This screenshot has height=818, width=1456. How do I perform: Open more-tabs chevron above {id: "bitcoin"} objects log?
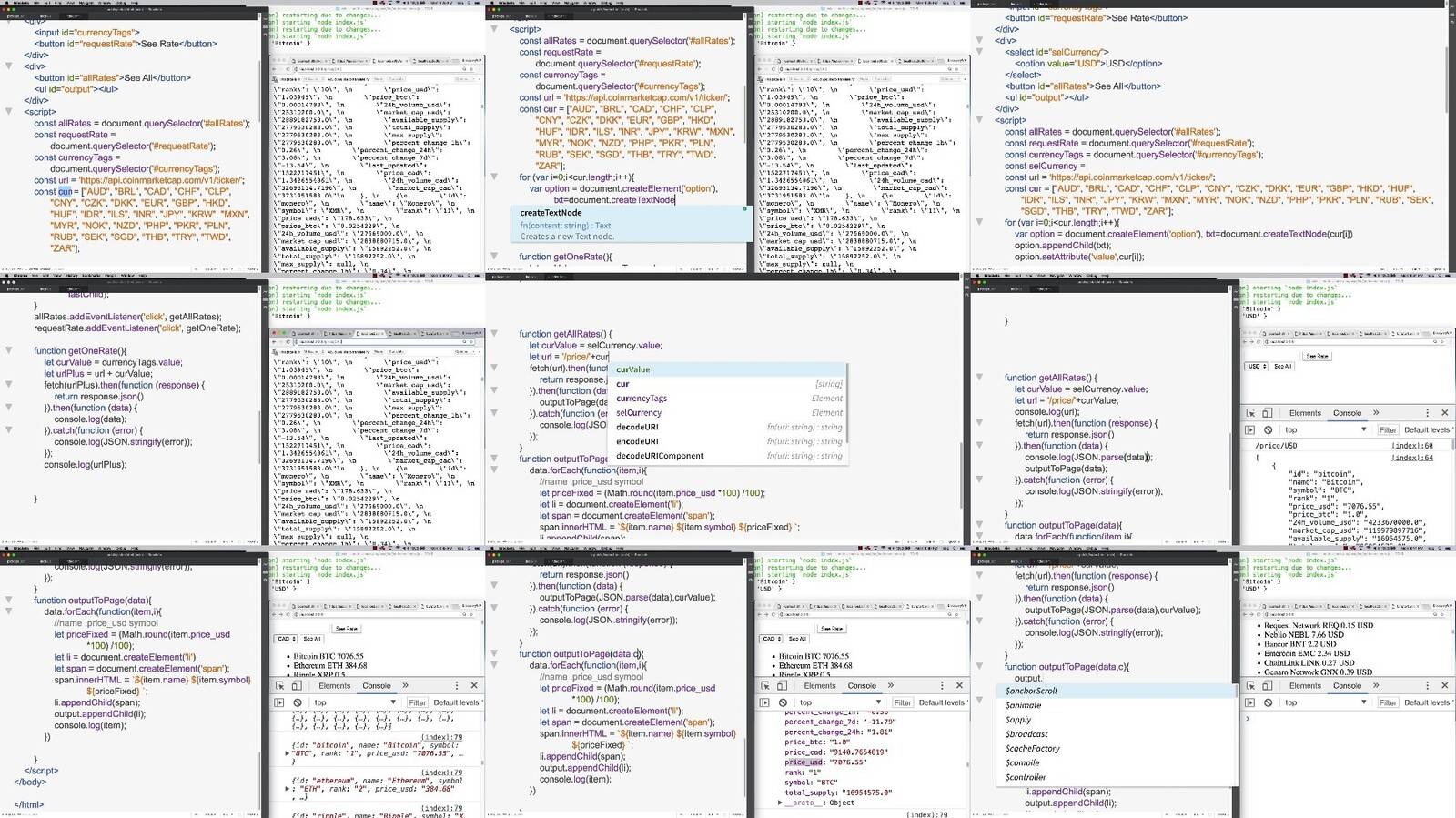pos(405,686)
